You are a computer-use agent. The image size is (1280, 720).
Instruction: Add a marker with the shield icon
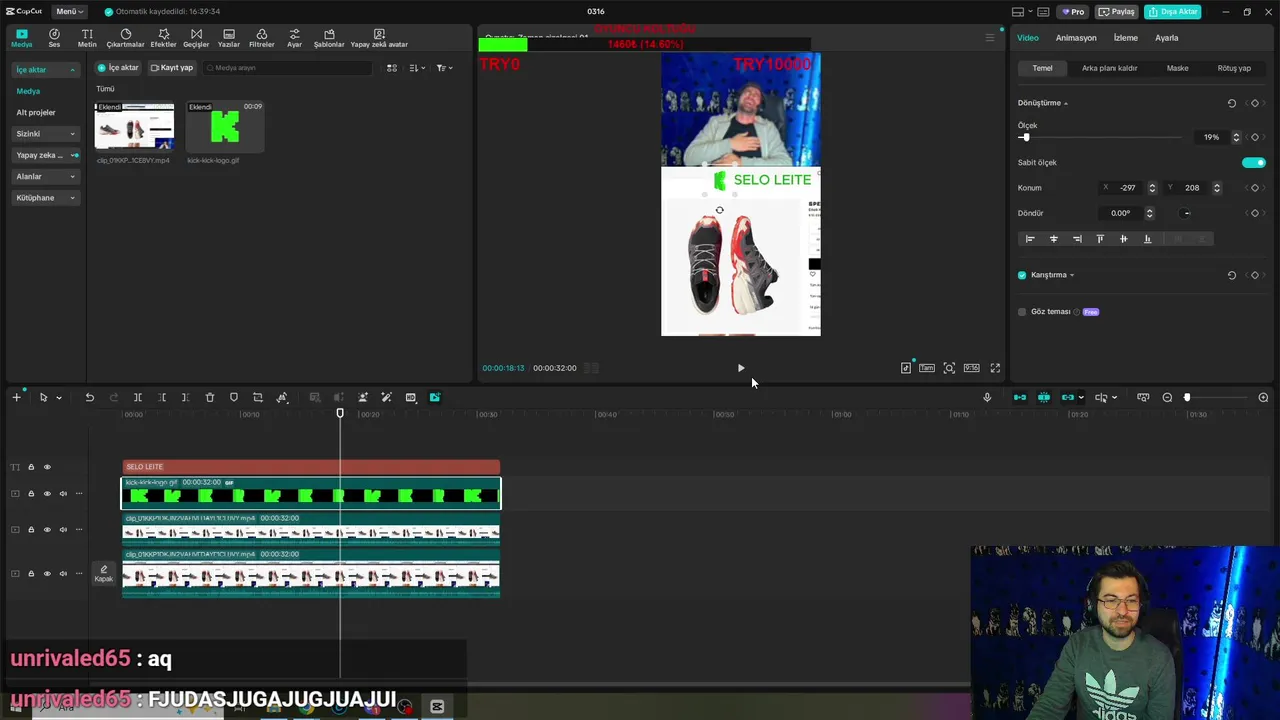234,398
